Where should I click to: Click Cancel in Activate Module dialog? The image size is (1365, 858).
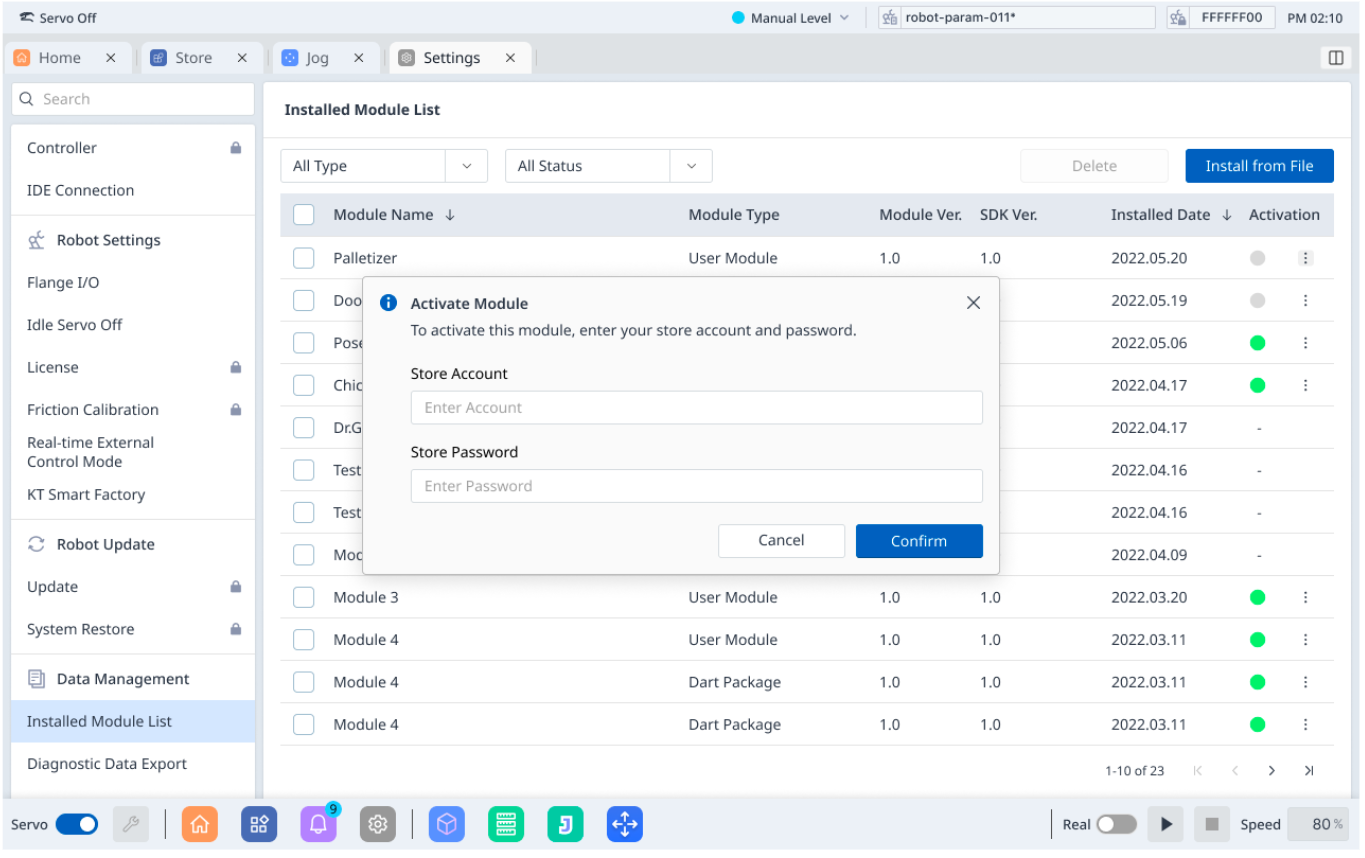(781, 541)
